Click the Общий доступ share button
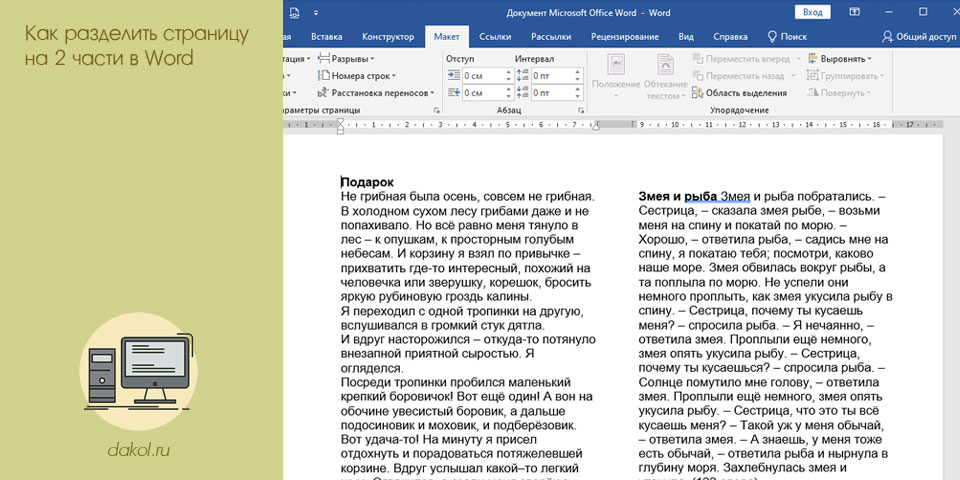This screenshot has width=960, height=480. (x=918, y=37)
